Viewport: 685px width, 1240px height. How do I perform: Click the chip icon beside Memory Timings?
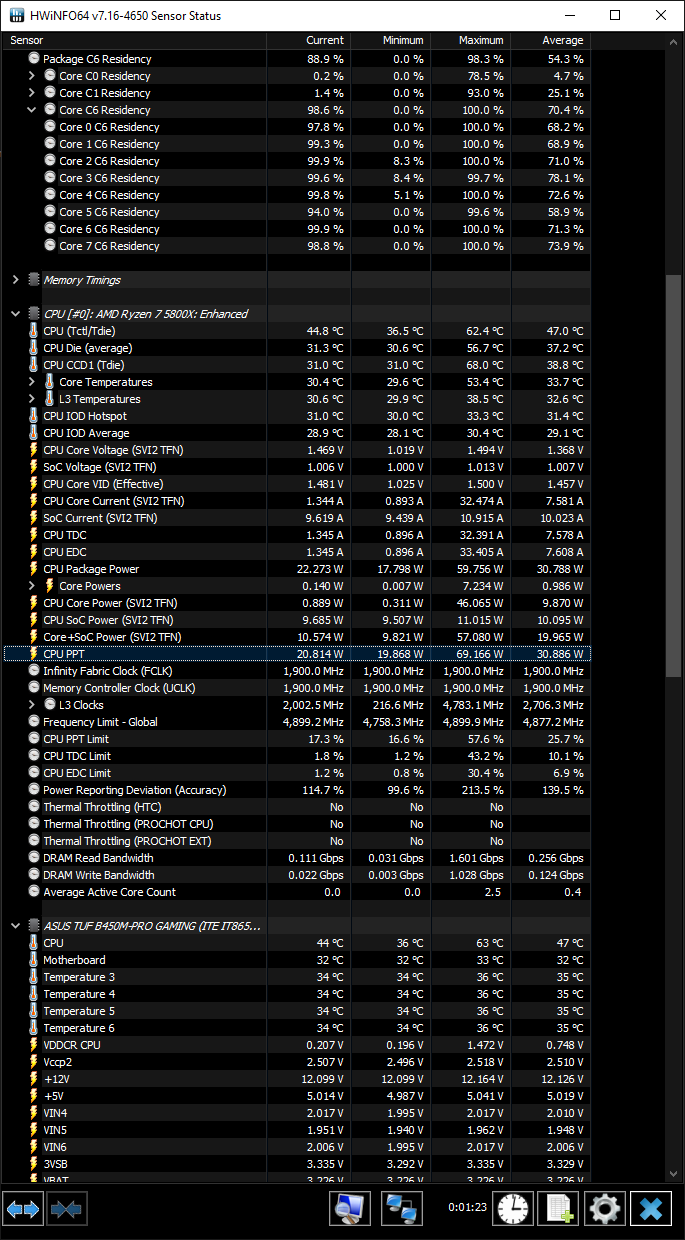pyautogui.click(x=34, y=280)
